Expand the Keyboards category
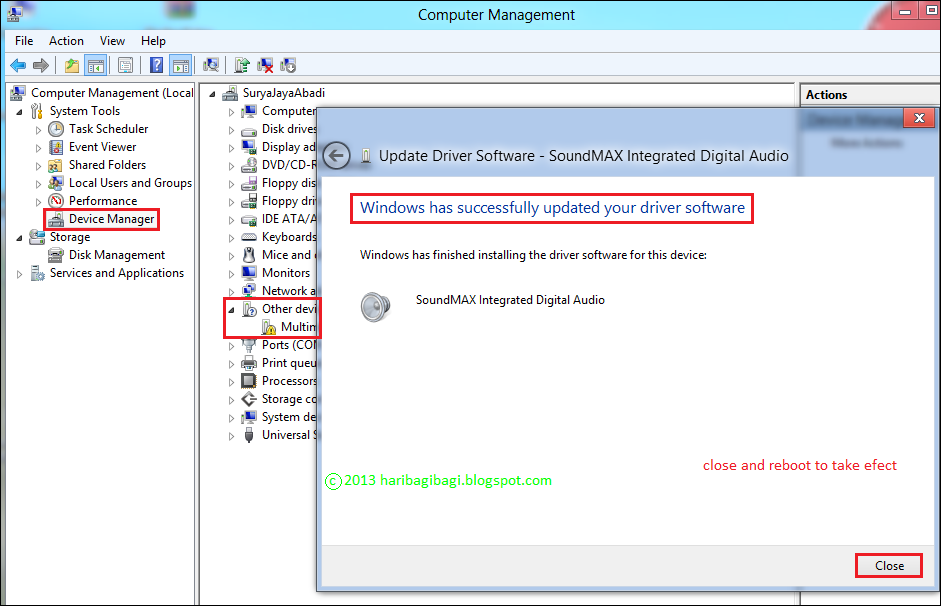Screen dimensions: 941x606 click(232, 238)
